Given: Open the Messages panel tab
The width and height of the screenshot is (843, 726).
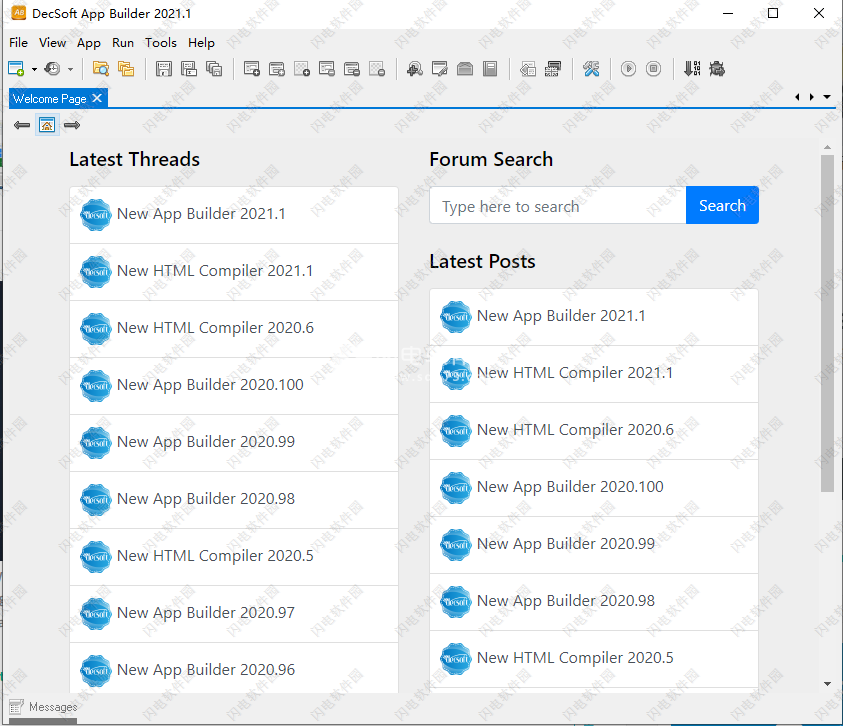Looking at the screenshot, I should (x=43, y=707).
